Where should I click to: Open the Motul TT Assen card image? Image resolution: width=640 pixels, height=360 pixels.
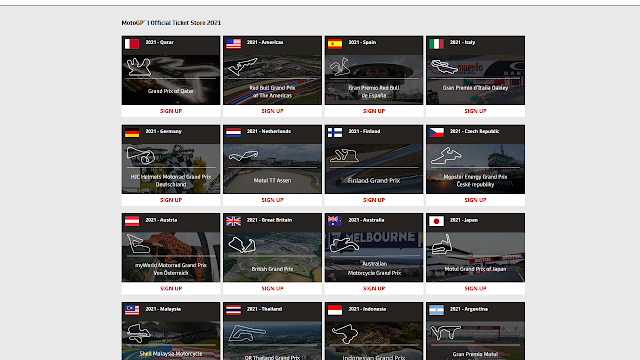point(272,169)
